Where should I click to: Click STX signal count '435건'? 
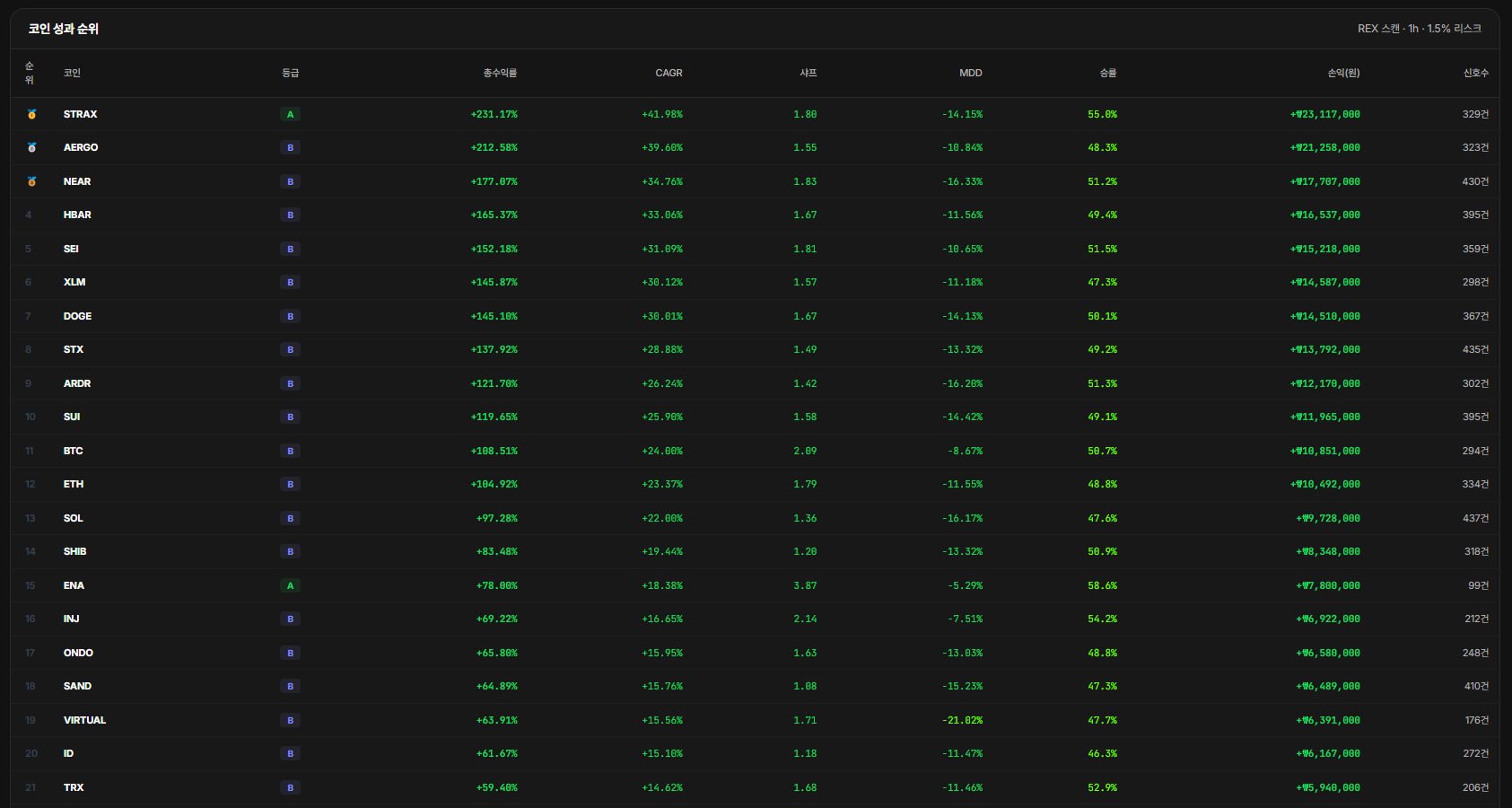(x=1476, y=349)
